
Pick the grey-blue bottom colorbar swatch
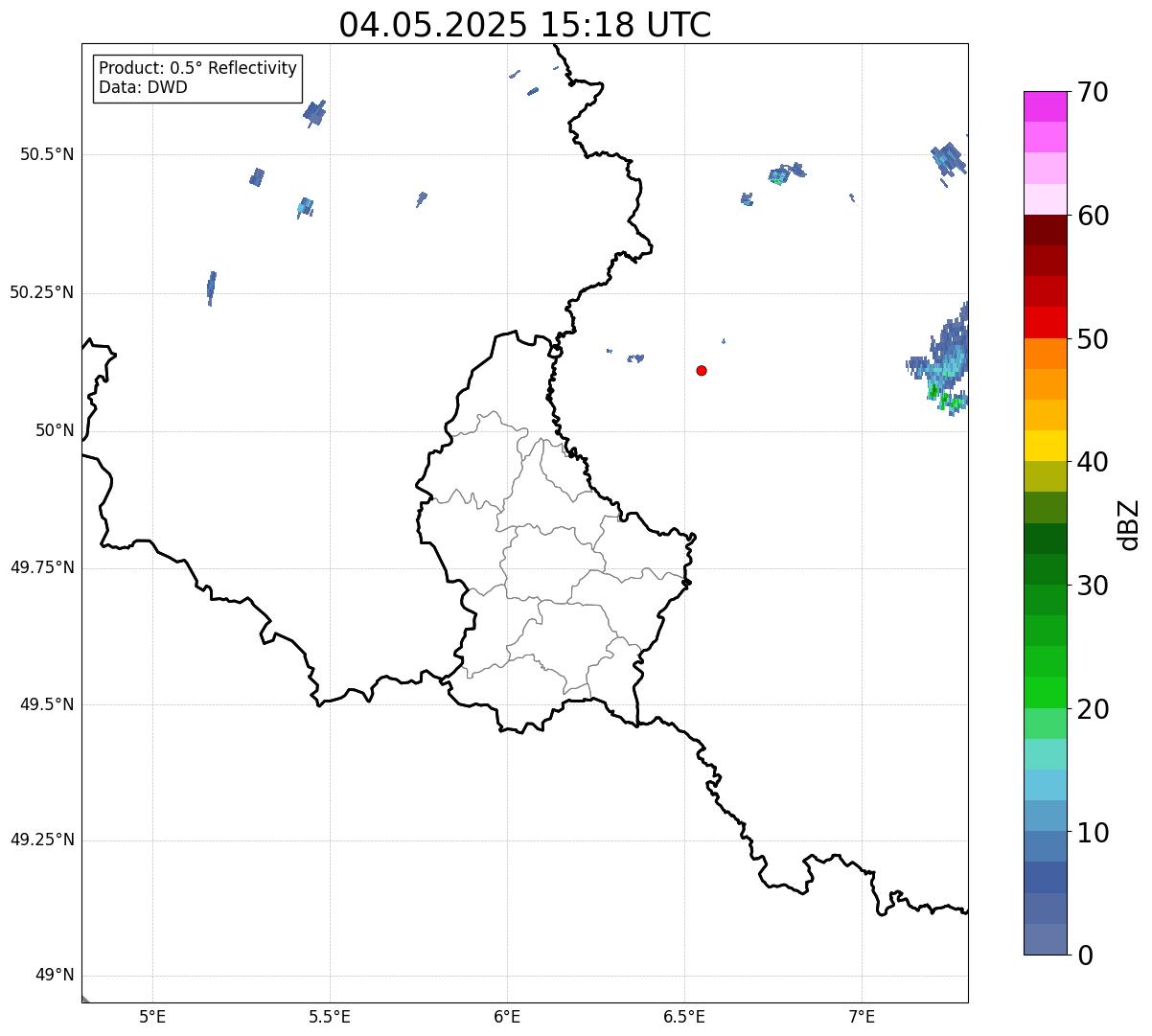click(1045, 939)
